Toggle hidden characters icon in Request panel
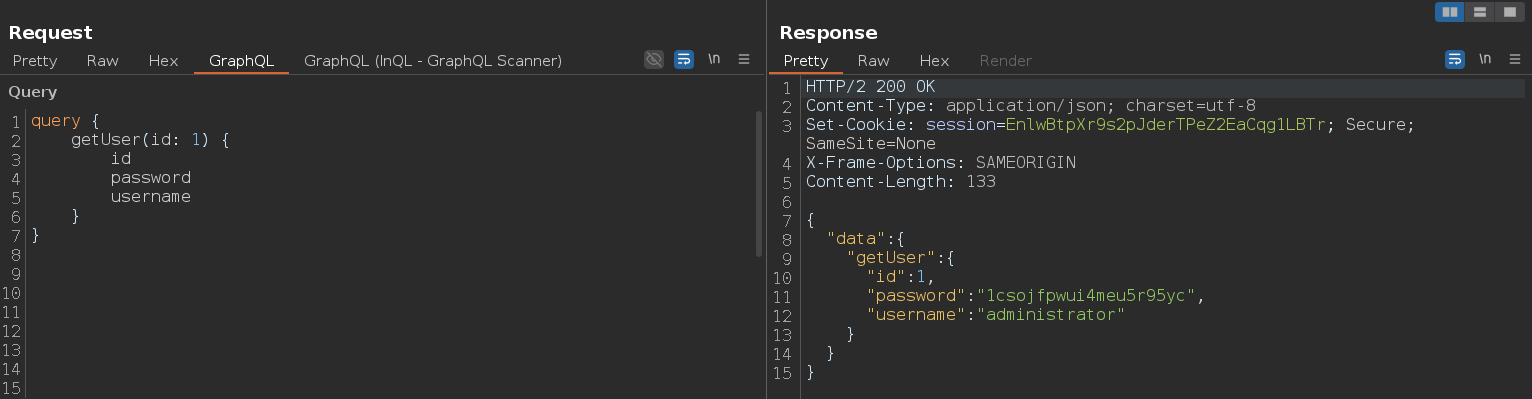The height and width of the screenshot is (399, 1532). pyautogui.click(x=654, y=60)
